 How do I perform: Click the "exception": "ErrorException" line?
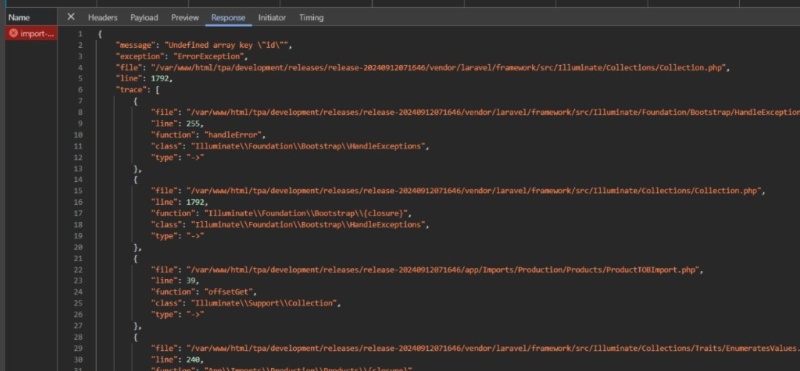(182, 56)
